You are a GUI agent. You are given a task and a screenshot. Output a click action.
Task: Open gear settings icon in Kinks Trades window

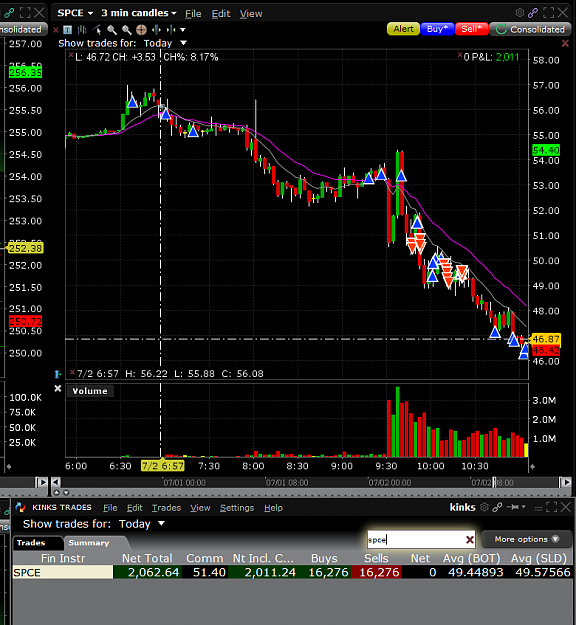point(484,507)
